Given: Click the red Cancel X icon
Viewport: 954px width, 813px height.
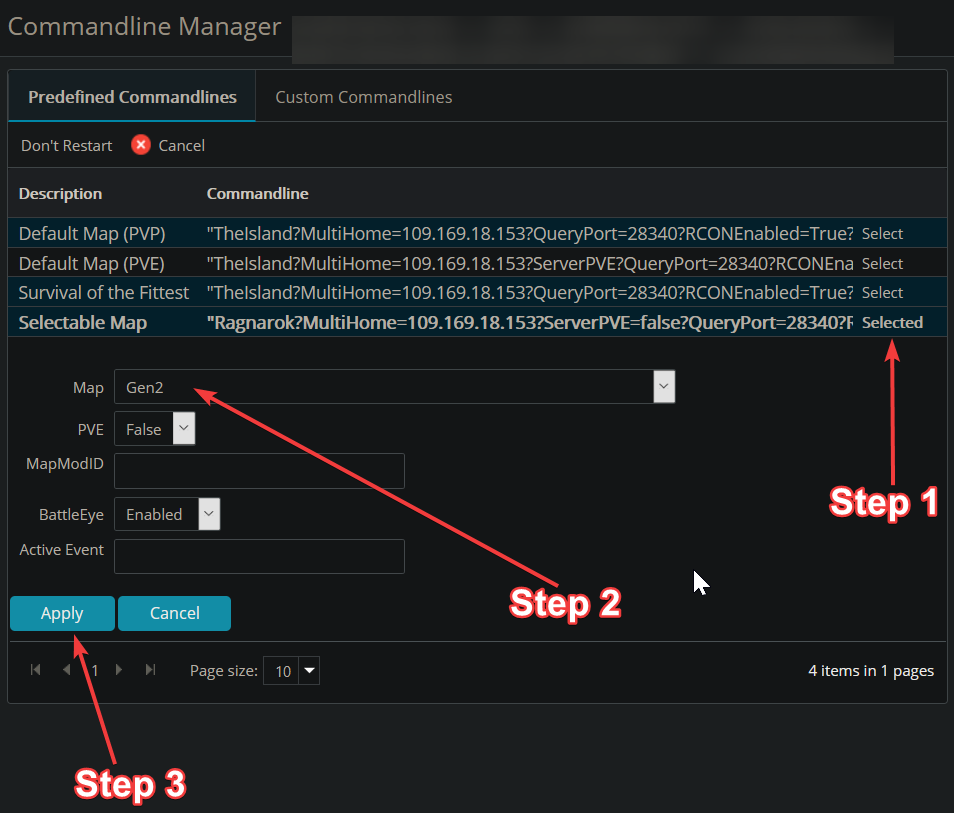Looking at the screenshot, I should tap(141, 145).
